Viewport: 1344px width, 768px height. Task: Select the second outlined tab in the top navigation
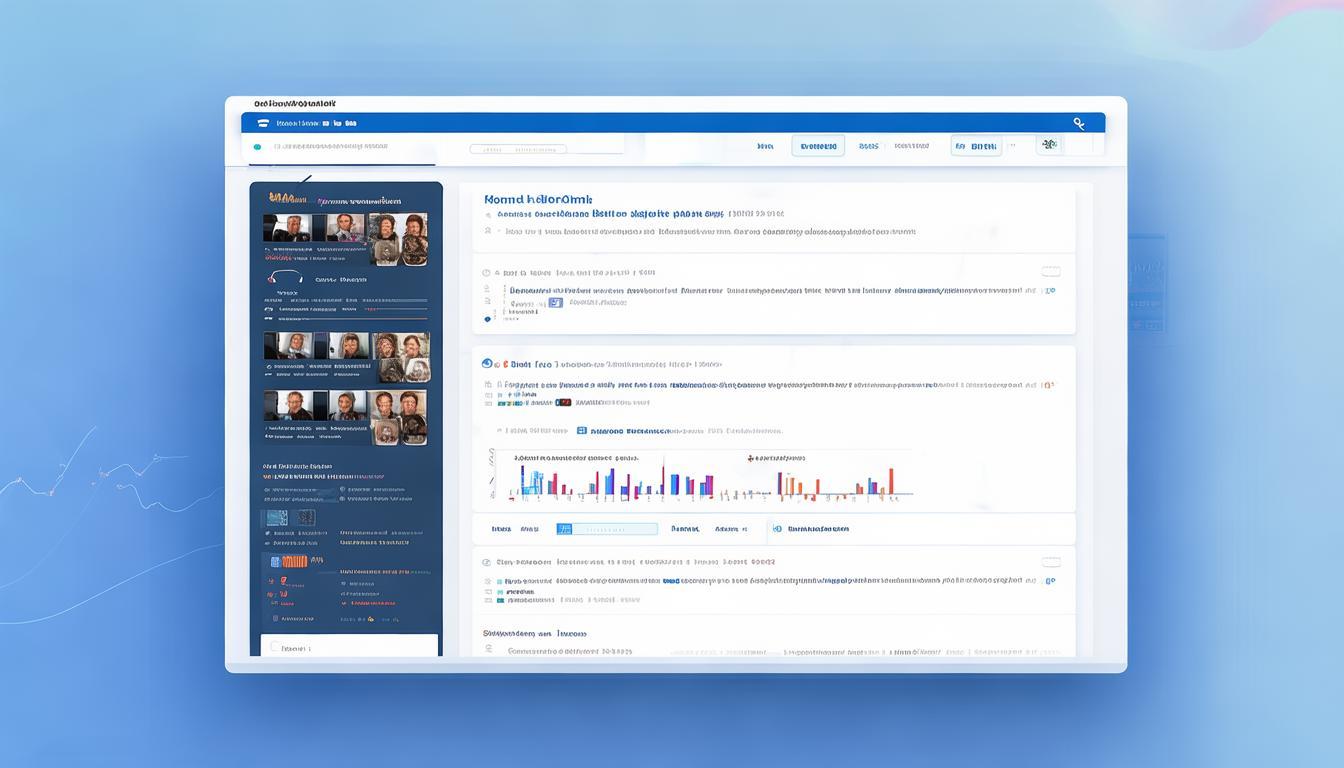pyautogui.click(x=975, y=146)
